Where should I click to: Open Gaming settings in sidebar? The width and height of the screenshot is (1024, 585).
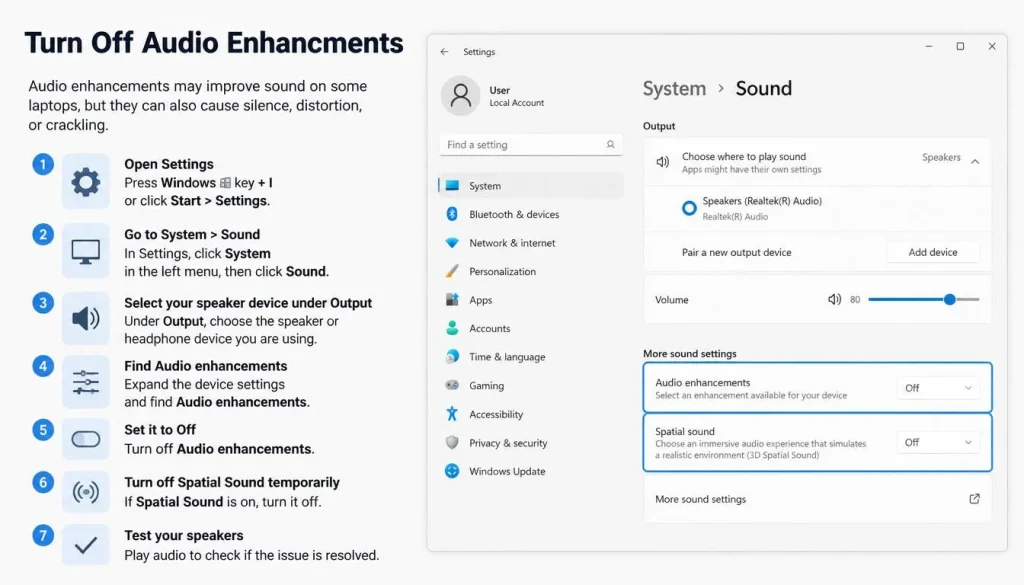[531, 385]
